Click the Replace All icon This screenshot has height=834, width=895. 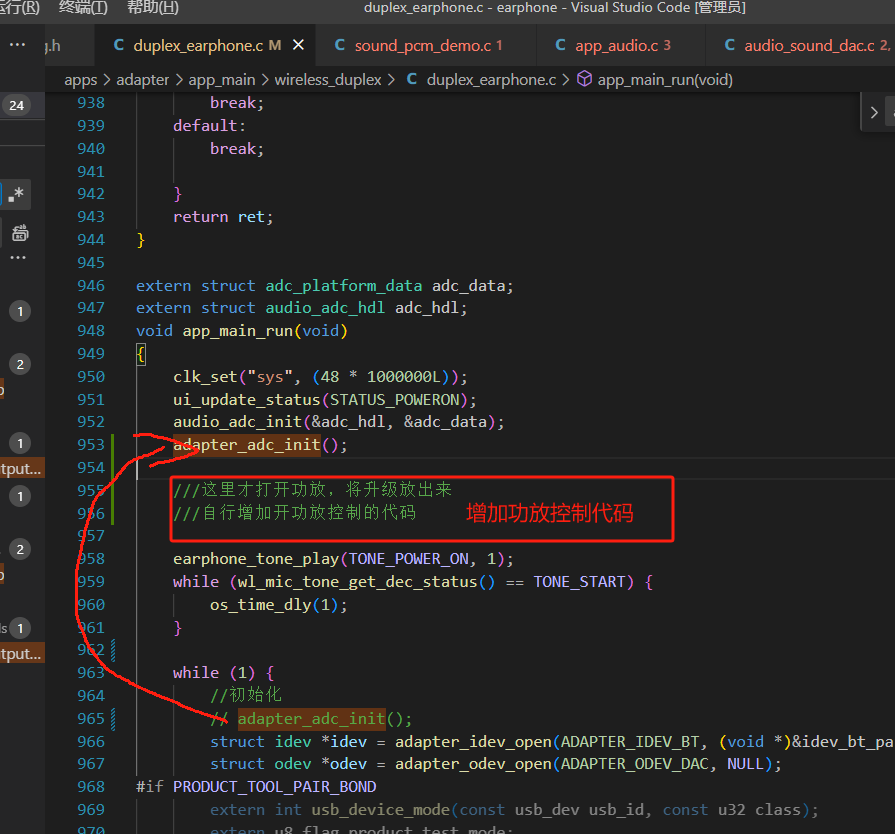click(20, 233)
